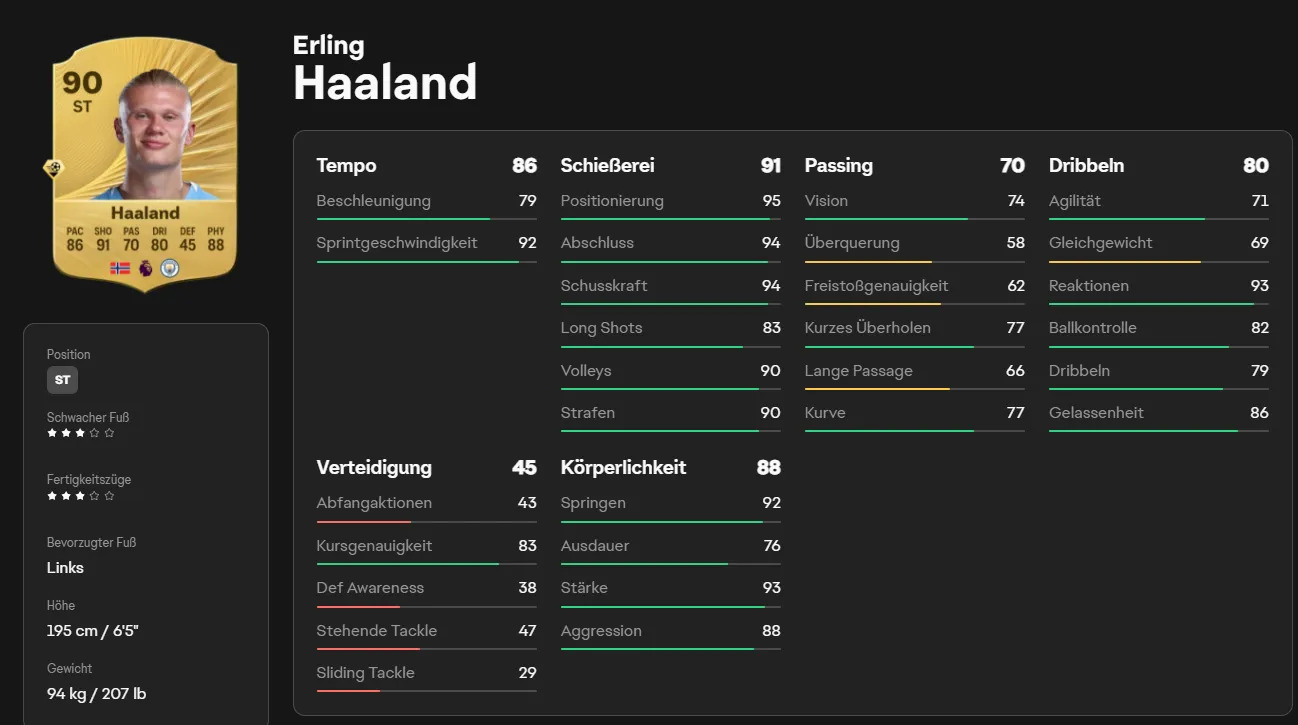Click the Bevorzugter Fuß value Links
The height and width of the screenshot is (725, 1298).
click(x=65, y=567)
